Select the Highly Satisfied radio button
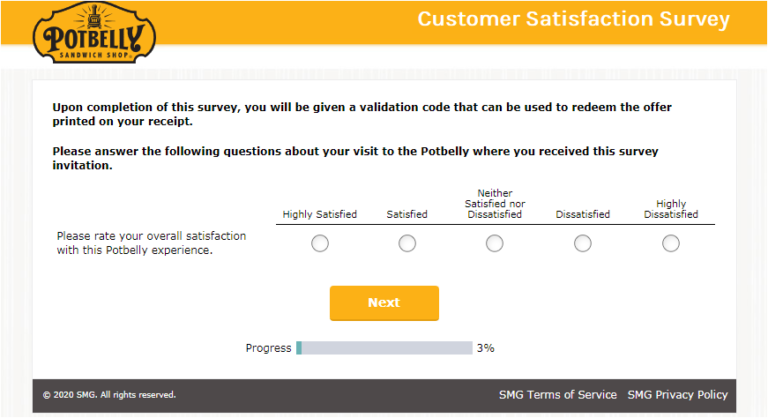The height and width of the screenshot is (418, 768). pyautogui.click(x=320, y=243)
